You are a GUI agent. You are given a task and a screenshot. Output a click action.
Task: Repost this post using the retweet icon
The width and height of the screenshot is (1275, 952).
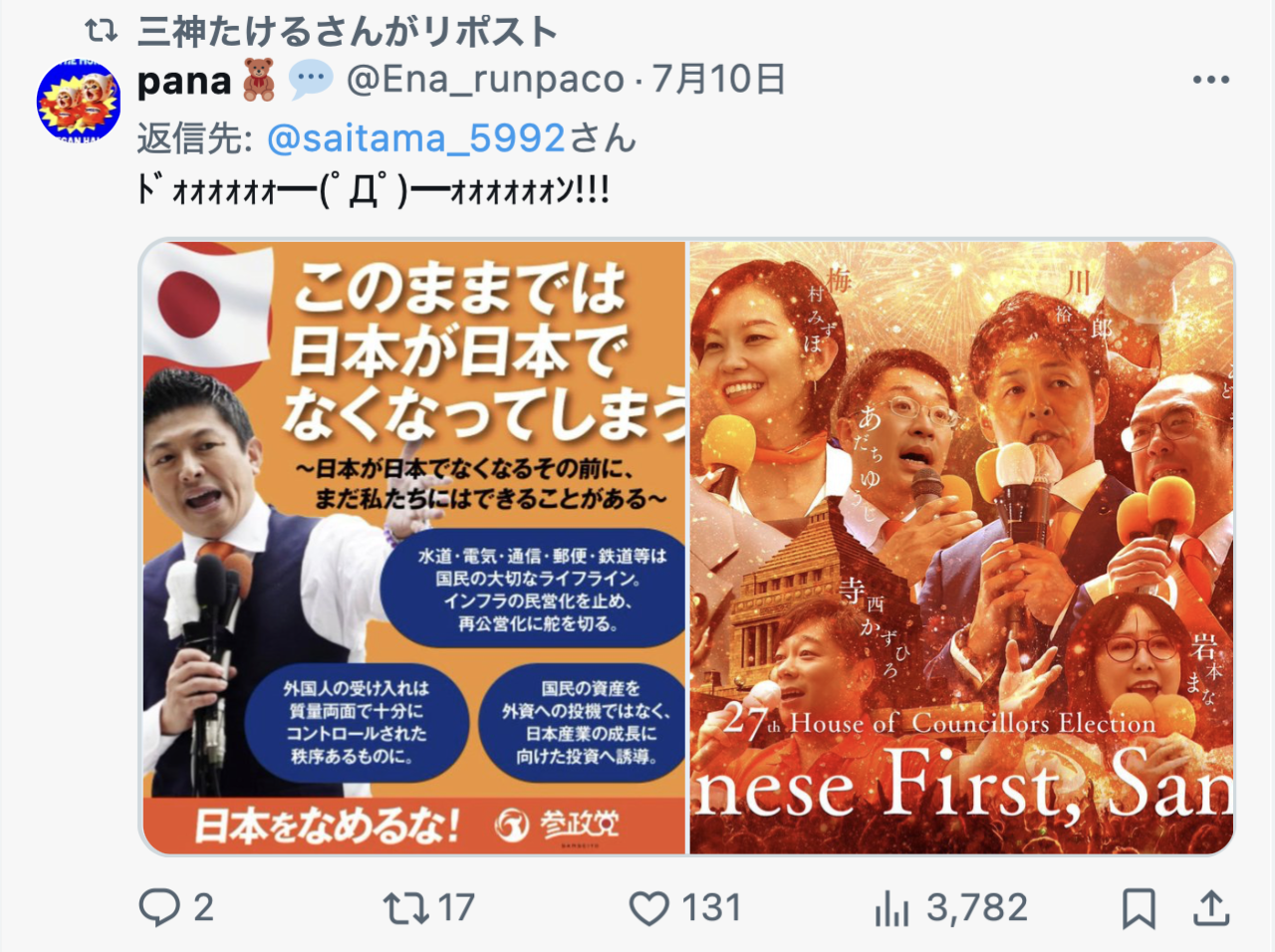(x=404, y=908)
